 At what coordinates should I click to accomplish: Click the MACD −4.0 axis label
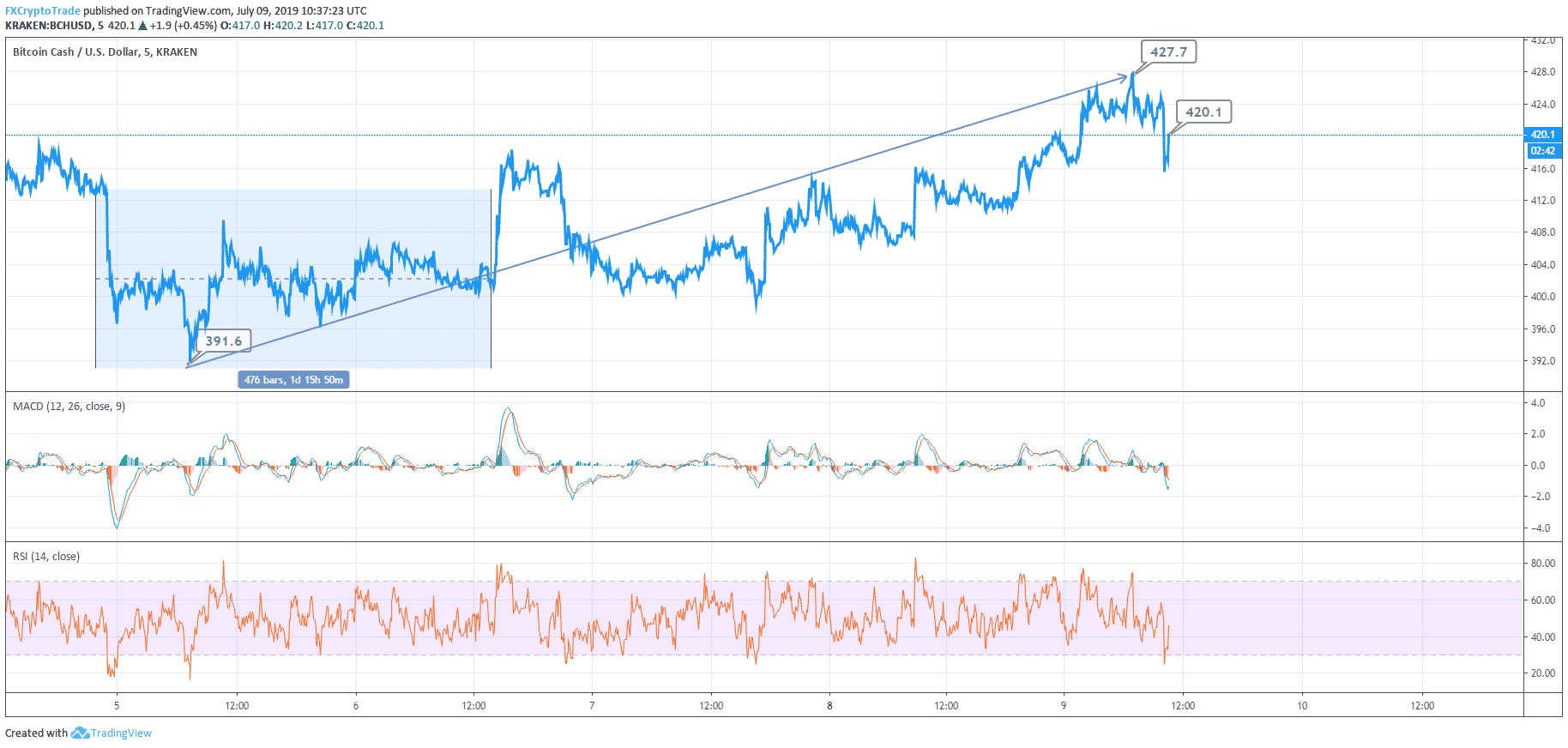click(x=1541, y=528)
